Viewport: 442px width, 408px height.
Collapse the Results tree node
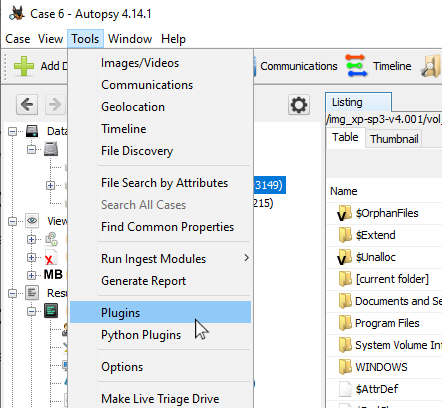(x=12, y=293)
